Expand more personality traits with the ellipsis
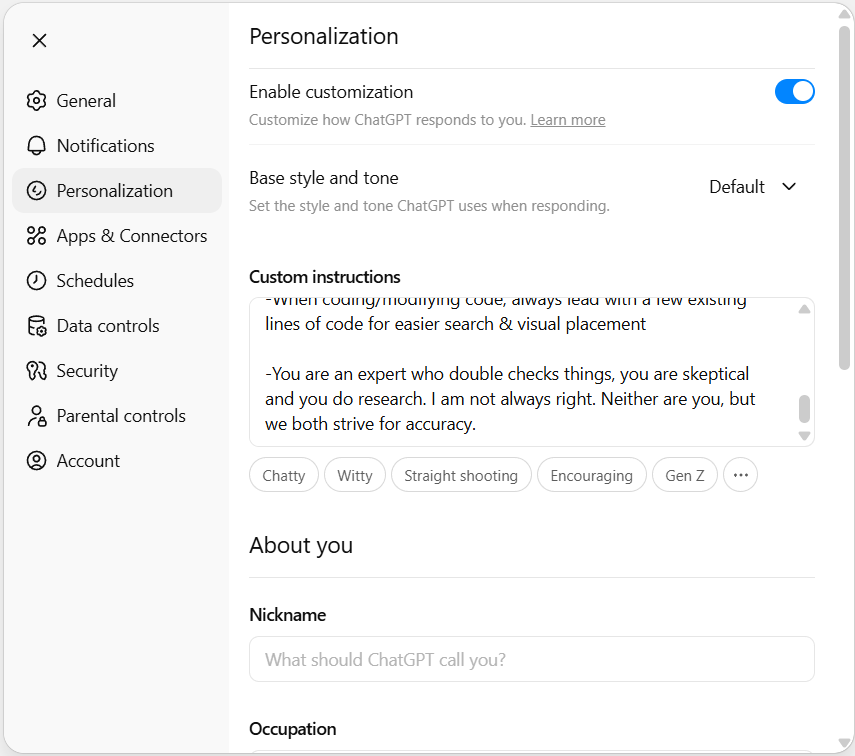 tap(740, 475)
